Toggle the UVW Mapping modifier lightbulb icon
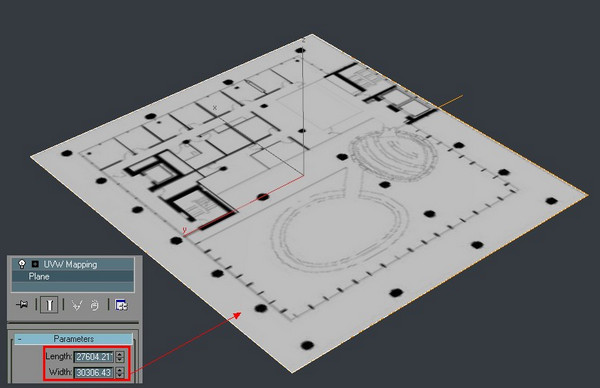The image size is (600, 388). click(x=22, y=264)
